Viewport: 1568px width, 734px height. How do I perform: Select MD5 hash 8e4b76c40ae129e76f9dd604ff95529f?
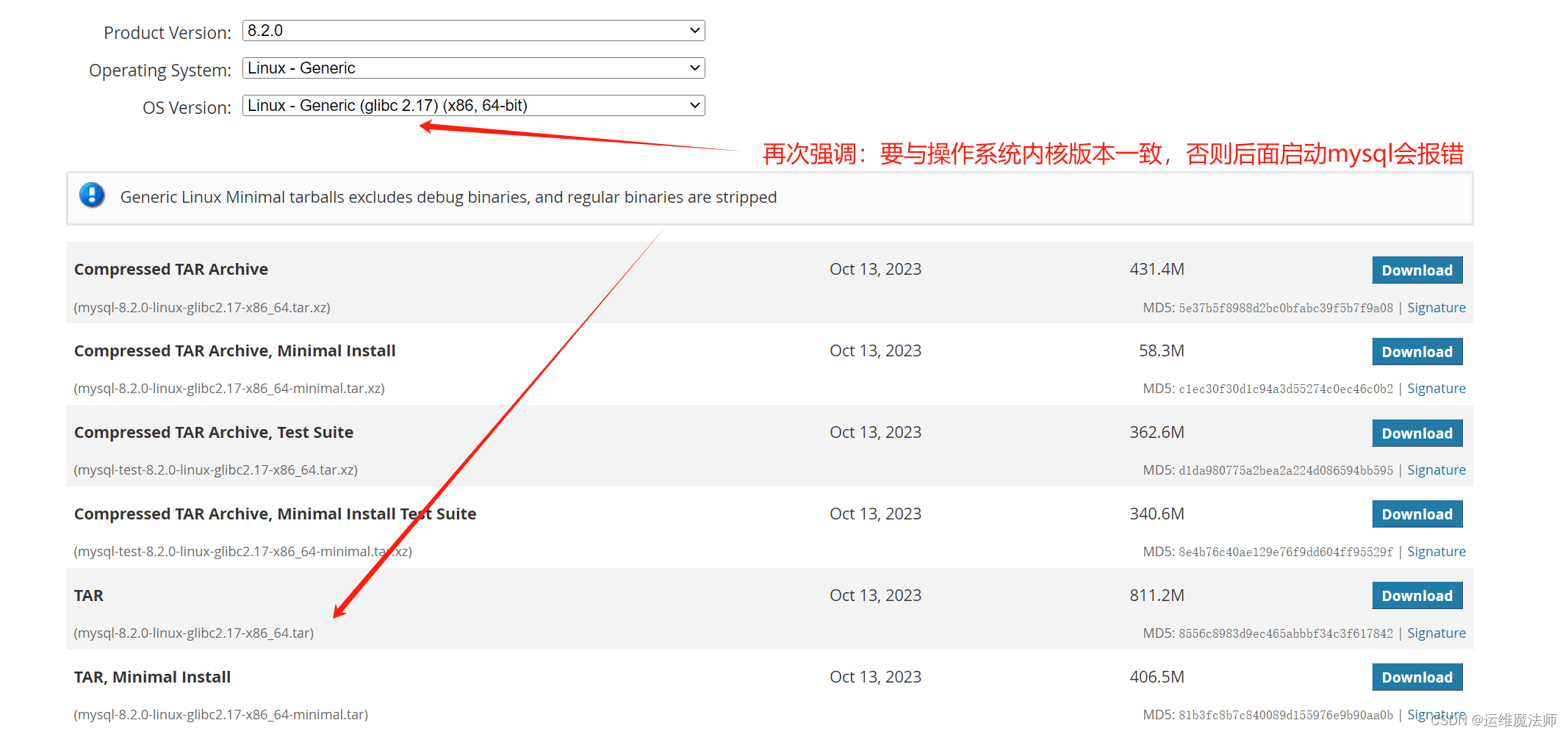point(1286,553)
